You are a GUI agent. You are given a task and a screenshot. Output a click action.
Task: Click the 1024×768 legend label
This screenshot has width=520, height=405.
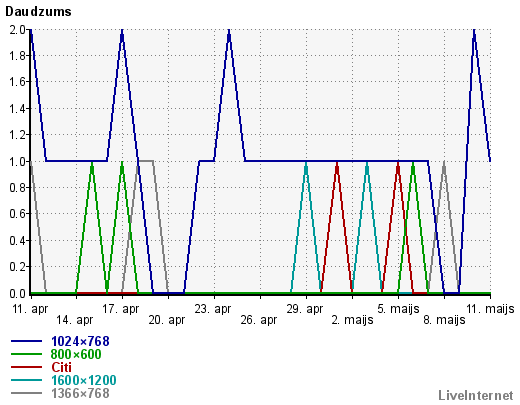pyautogui.click(x=80, y=341)
